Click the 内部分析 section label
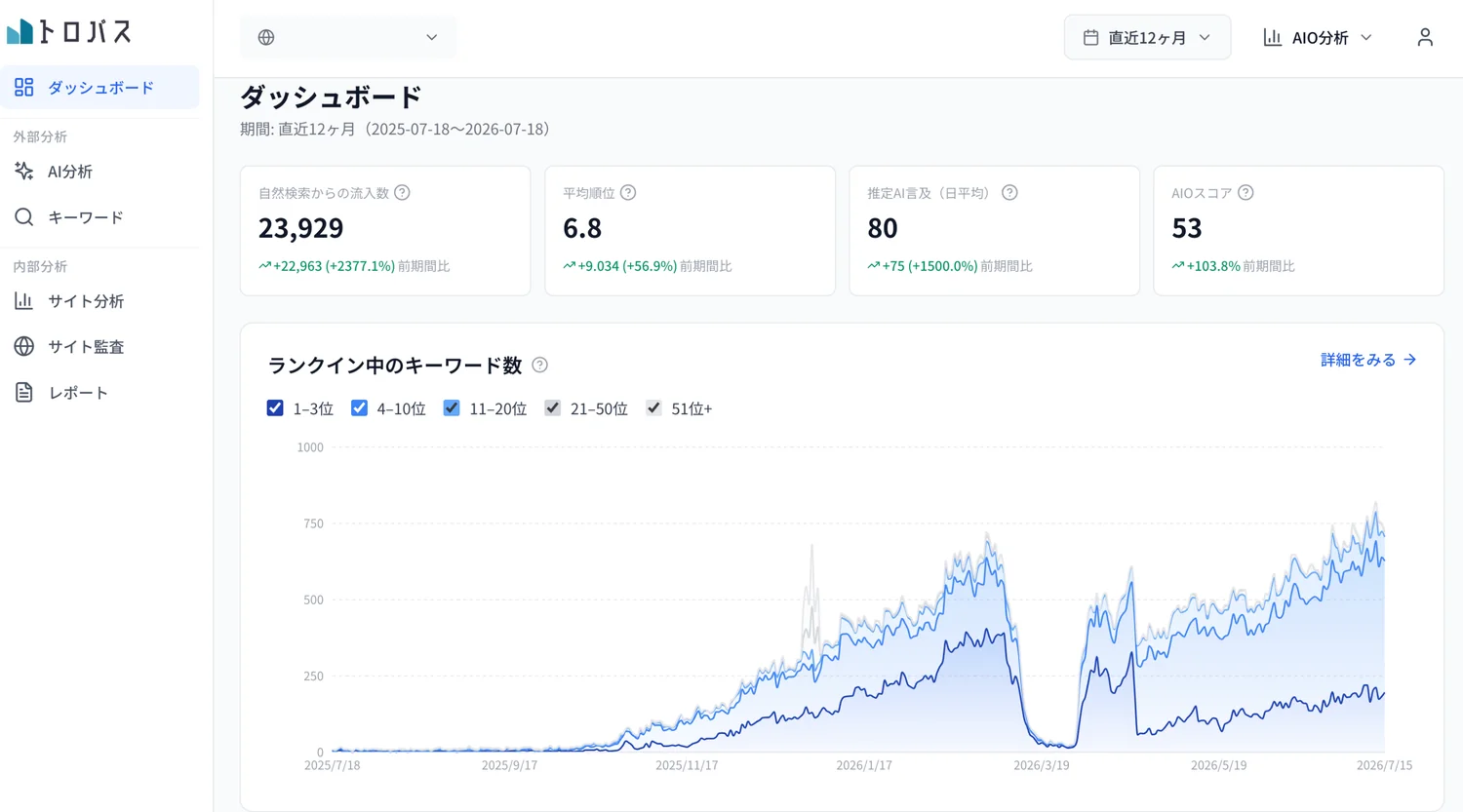Viewport: 1463px width, 812px height. click(x=40, y=266)
